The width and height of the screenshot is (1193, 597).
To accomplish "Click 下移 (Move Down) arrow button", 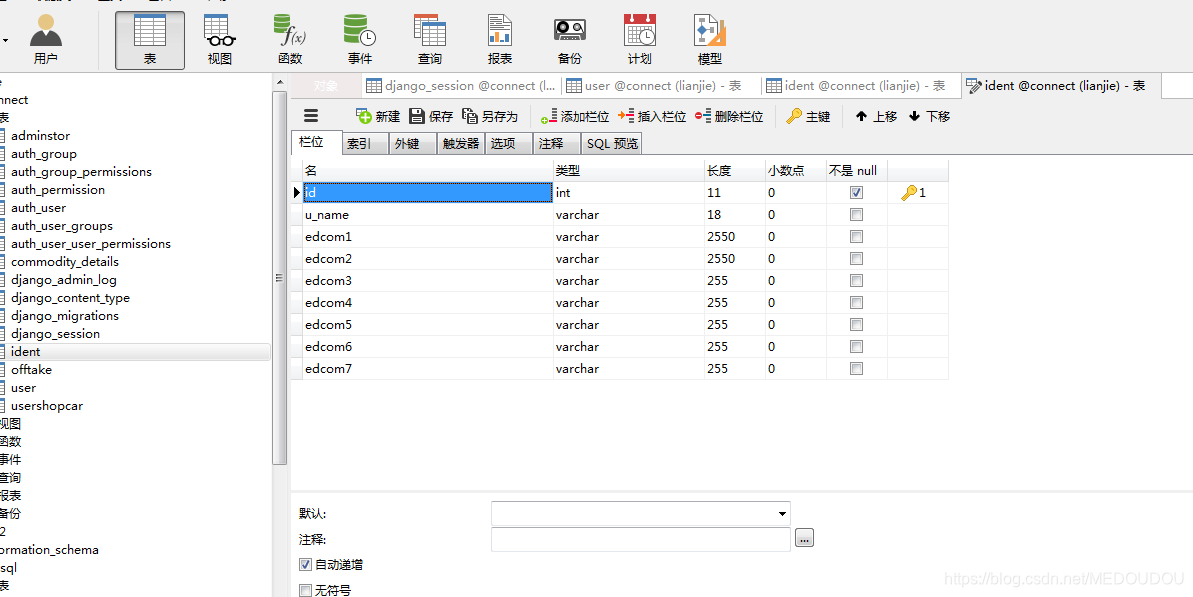I will (x=929, y=116).
